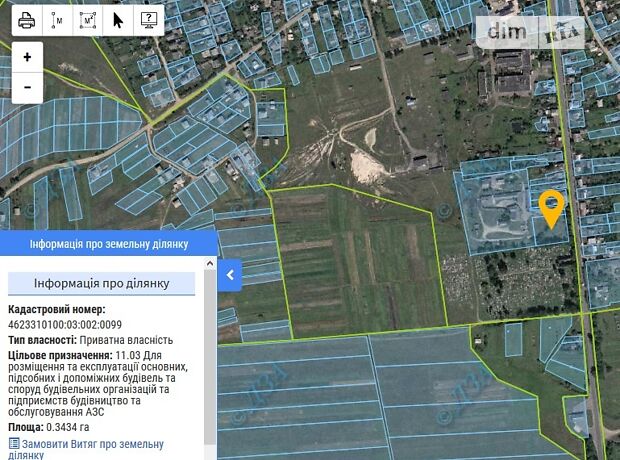Screen dimensions: 620x460
Task: Click the cadastral number 4623310100:03:002:0099
Action: 65,325
